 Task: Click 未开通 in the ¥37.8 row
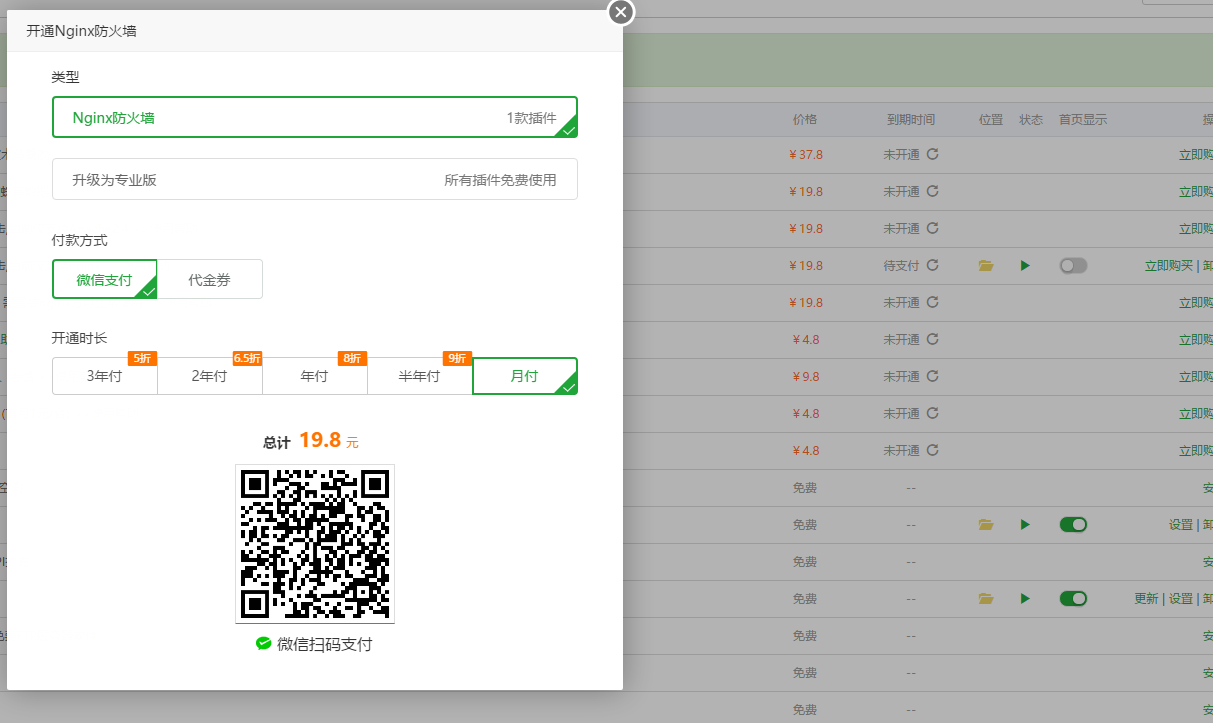pos(901,154)
